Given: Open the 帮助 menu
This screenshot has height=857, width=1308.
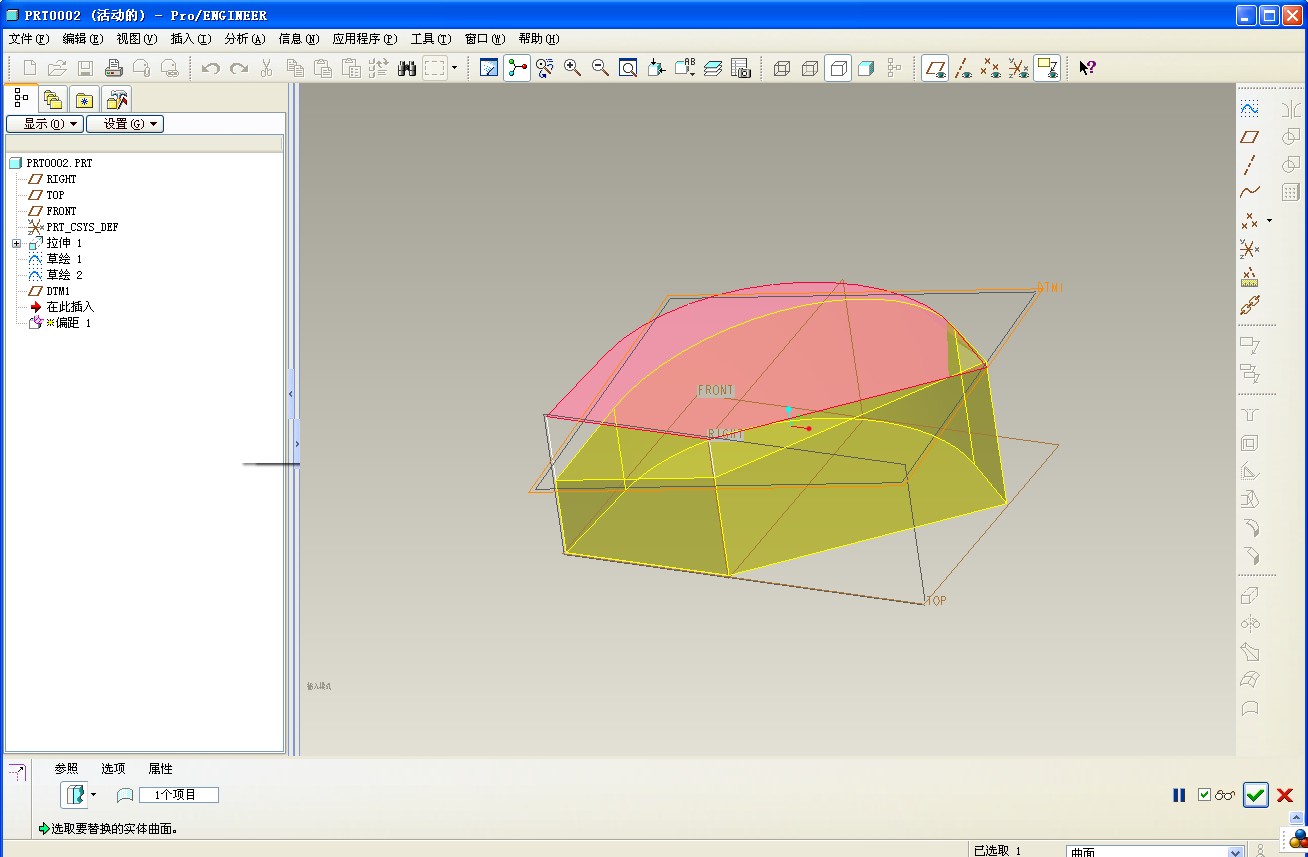Looking at the screenshot, I should (x=539, y=39).
